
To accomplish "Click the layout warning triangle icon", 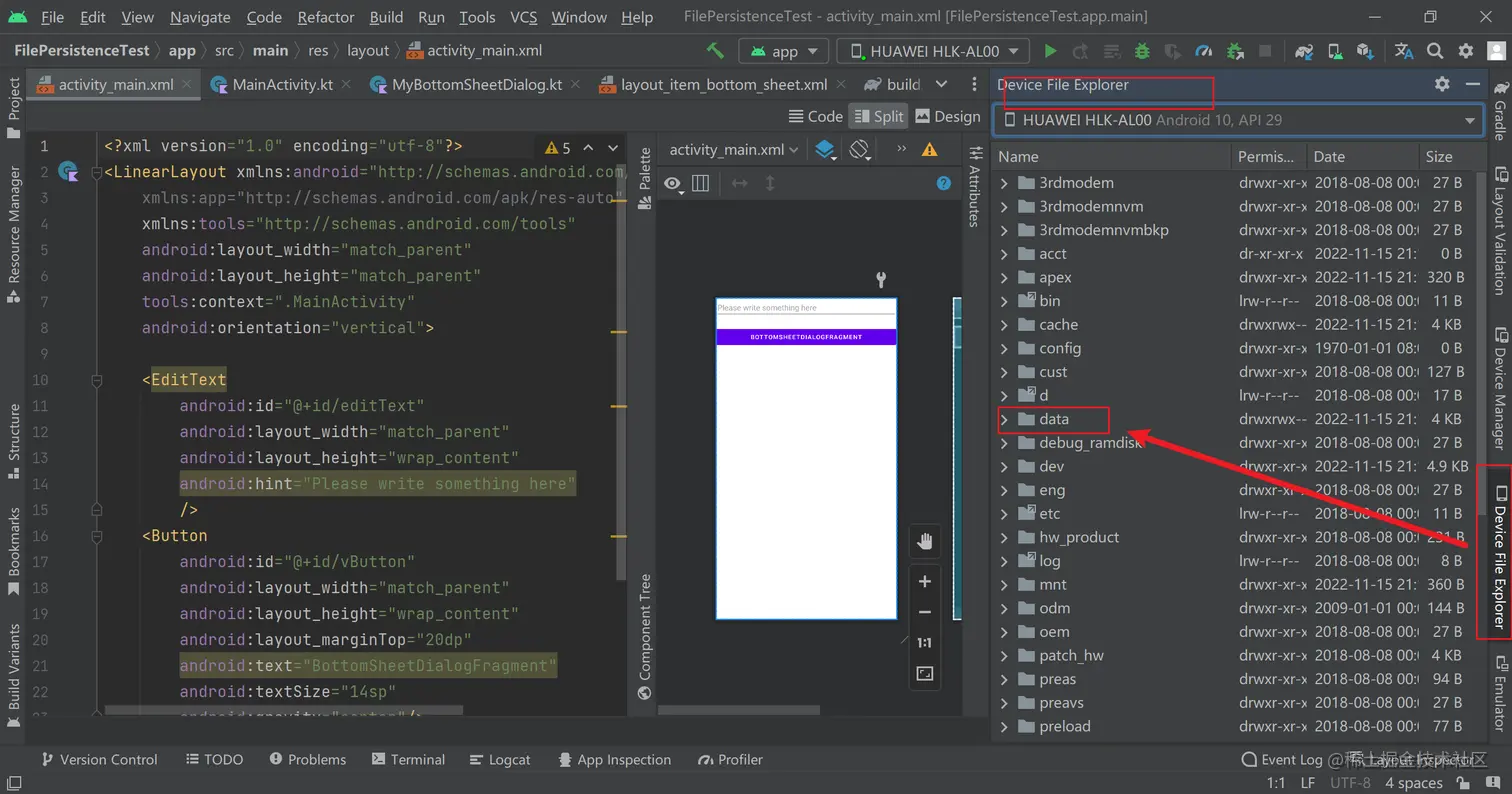I will pyautogui.click(x=929, y=150).
